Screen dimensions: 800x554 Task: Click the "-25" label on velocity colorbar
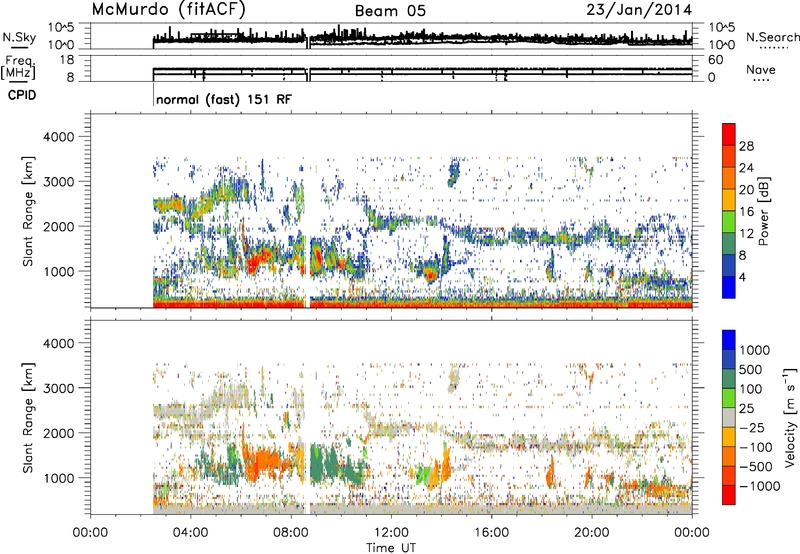coord(752,427)
